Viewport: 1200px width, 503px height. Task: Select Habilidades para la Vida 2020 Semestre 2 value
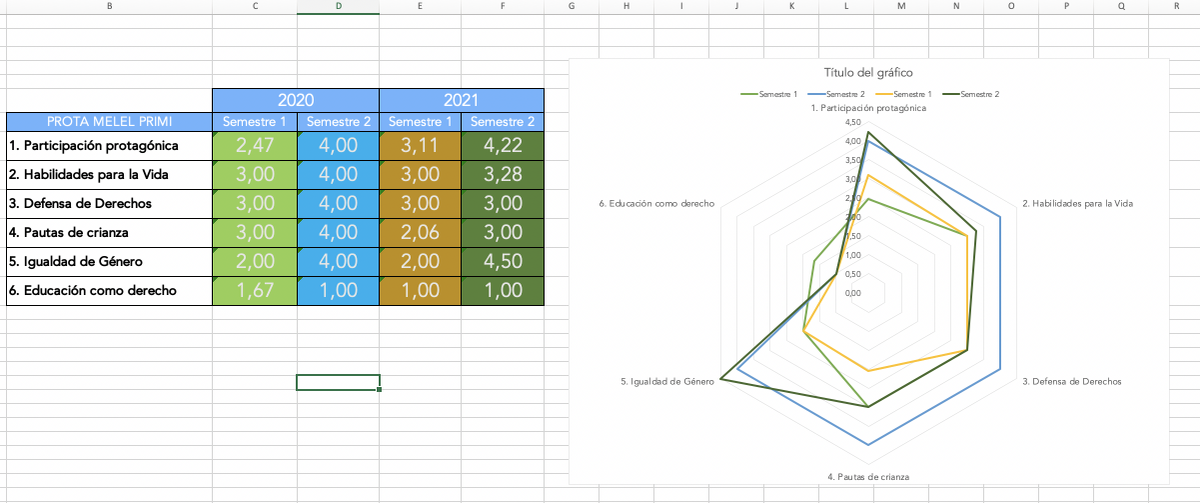(x=338, y=175)
